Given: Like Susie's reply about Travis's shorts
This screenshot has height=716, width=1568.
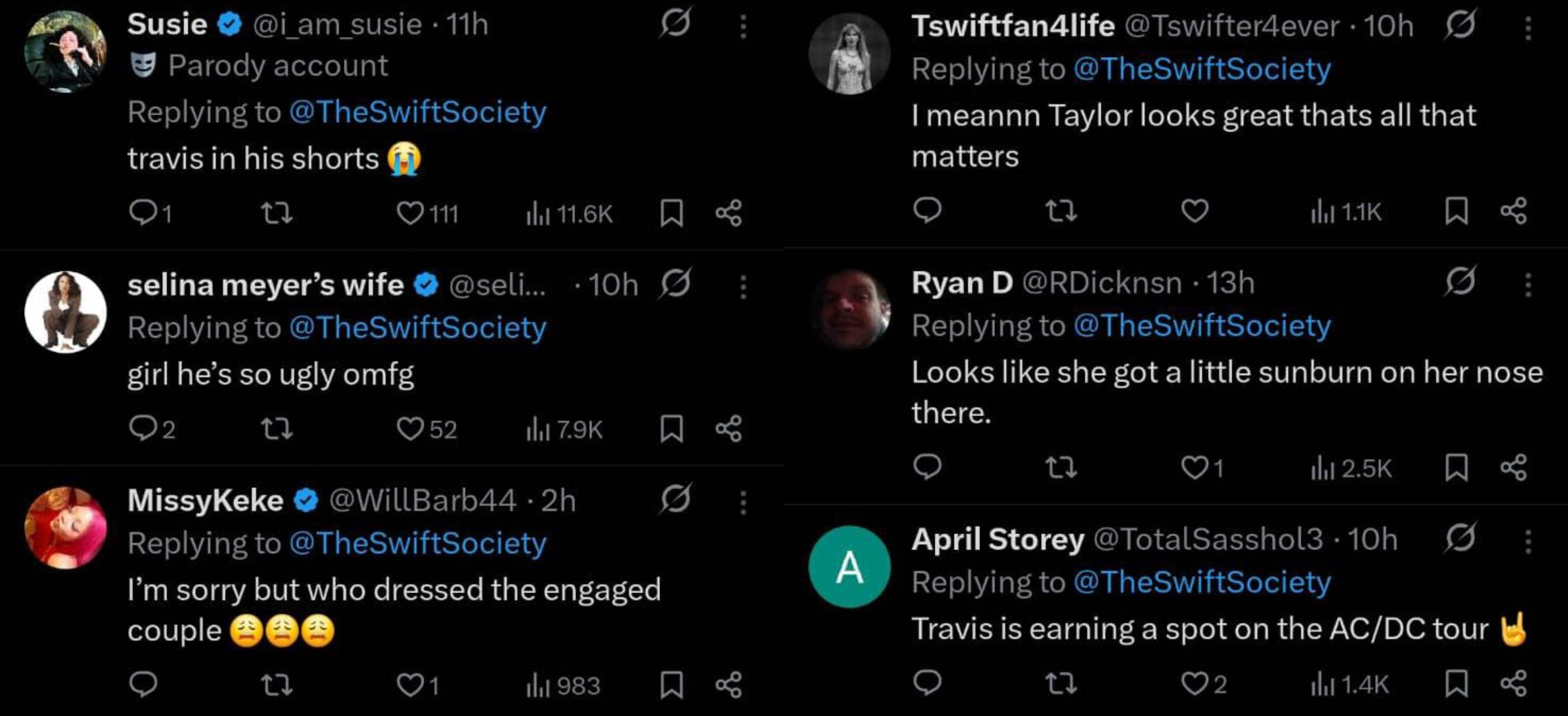Looking at the screenshot, I should [410, 213].
